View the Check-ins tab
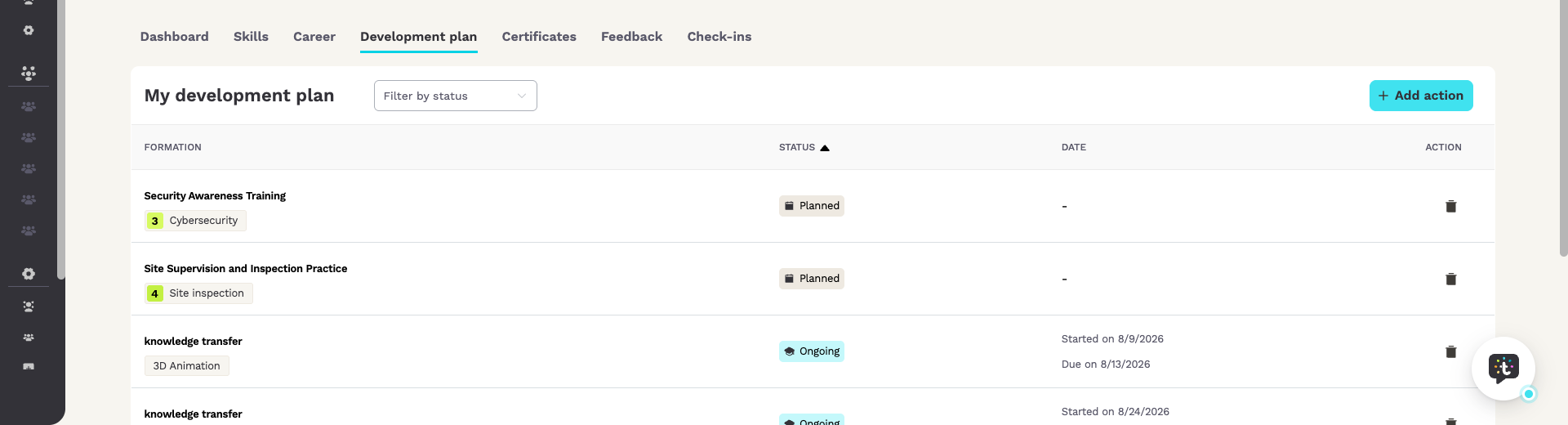The height and width of the screenshot is (425, 1568). click(x=719, y=37)
